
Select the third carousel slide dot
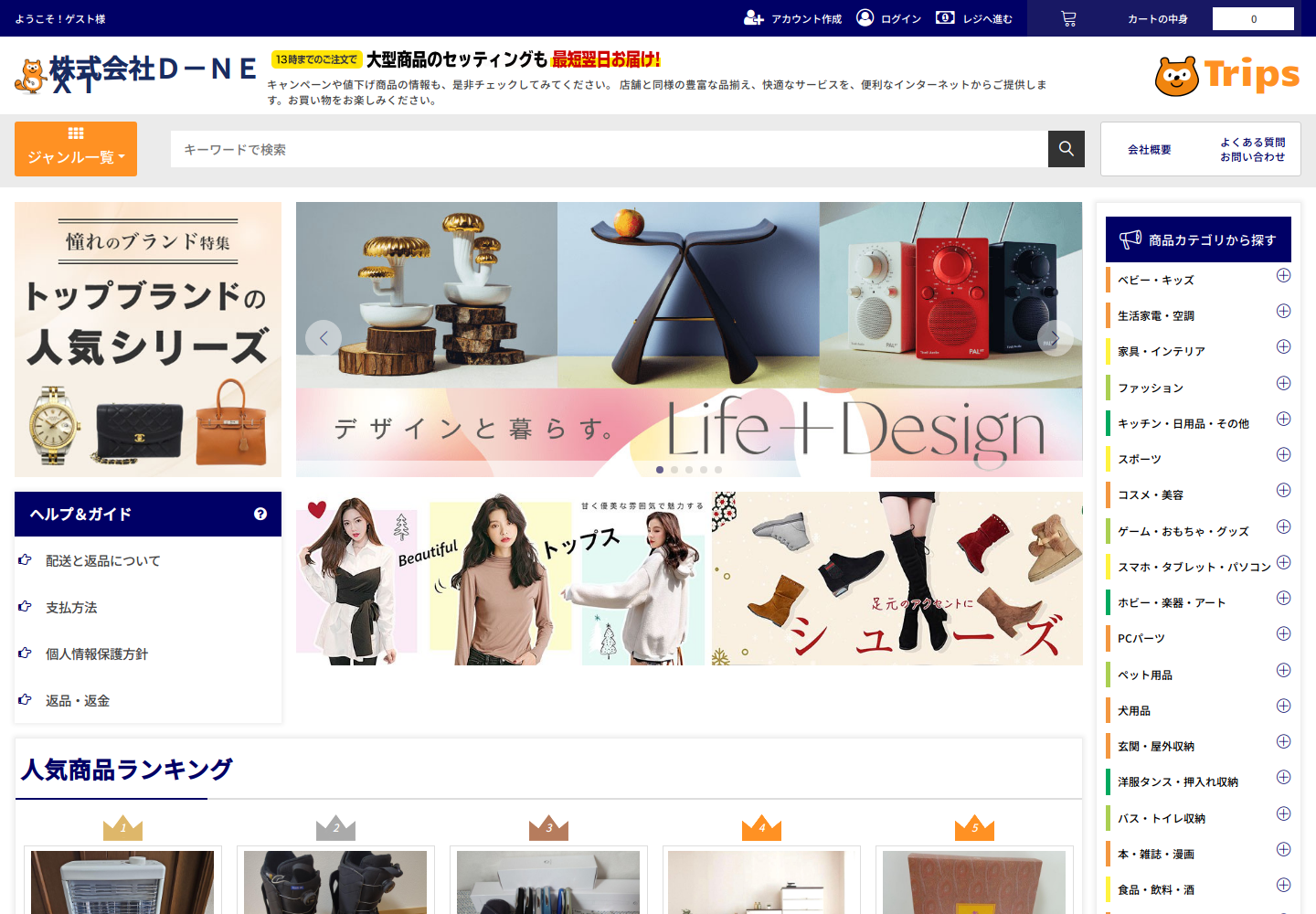689,470
